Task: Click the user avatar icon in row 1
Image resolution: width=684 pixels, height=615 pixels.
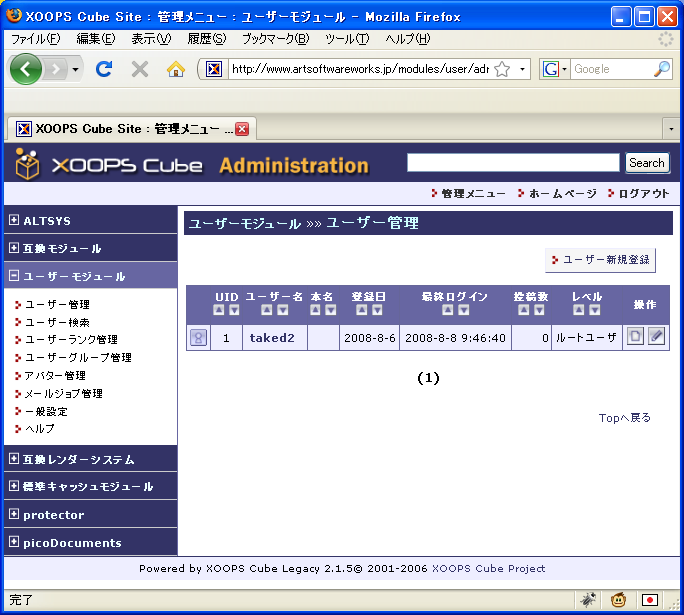Action: [198, 338]
